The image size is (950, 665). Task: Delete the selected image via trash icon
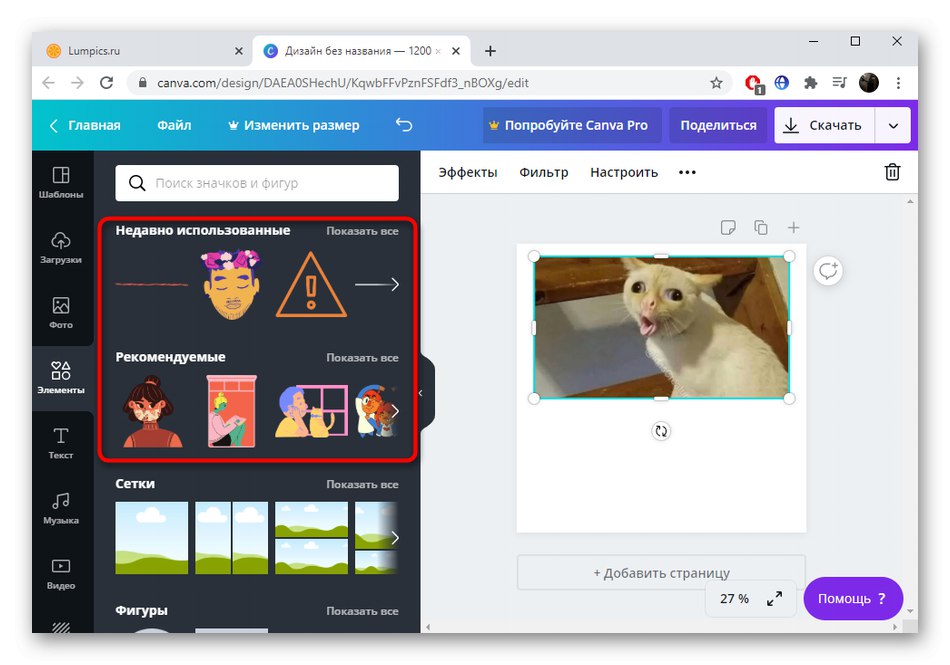point(892,171)
